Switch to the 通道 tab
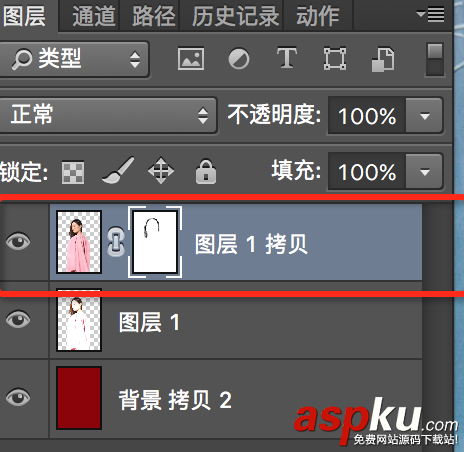The image size is (464, 452). click(x=94, y=16)
